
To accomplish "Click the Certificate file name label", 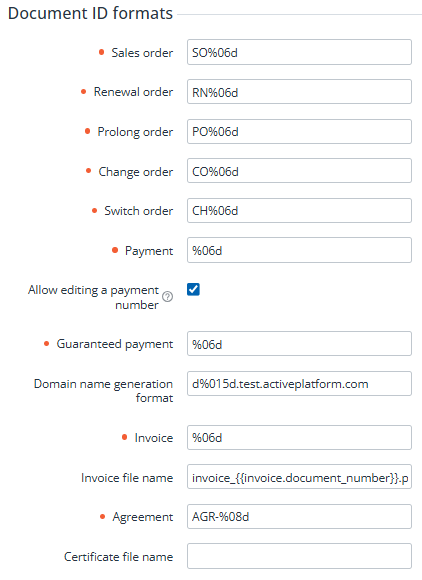I will [x=118, y=556].
